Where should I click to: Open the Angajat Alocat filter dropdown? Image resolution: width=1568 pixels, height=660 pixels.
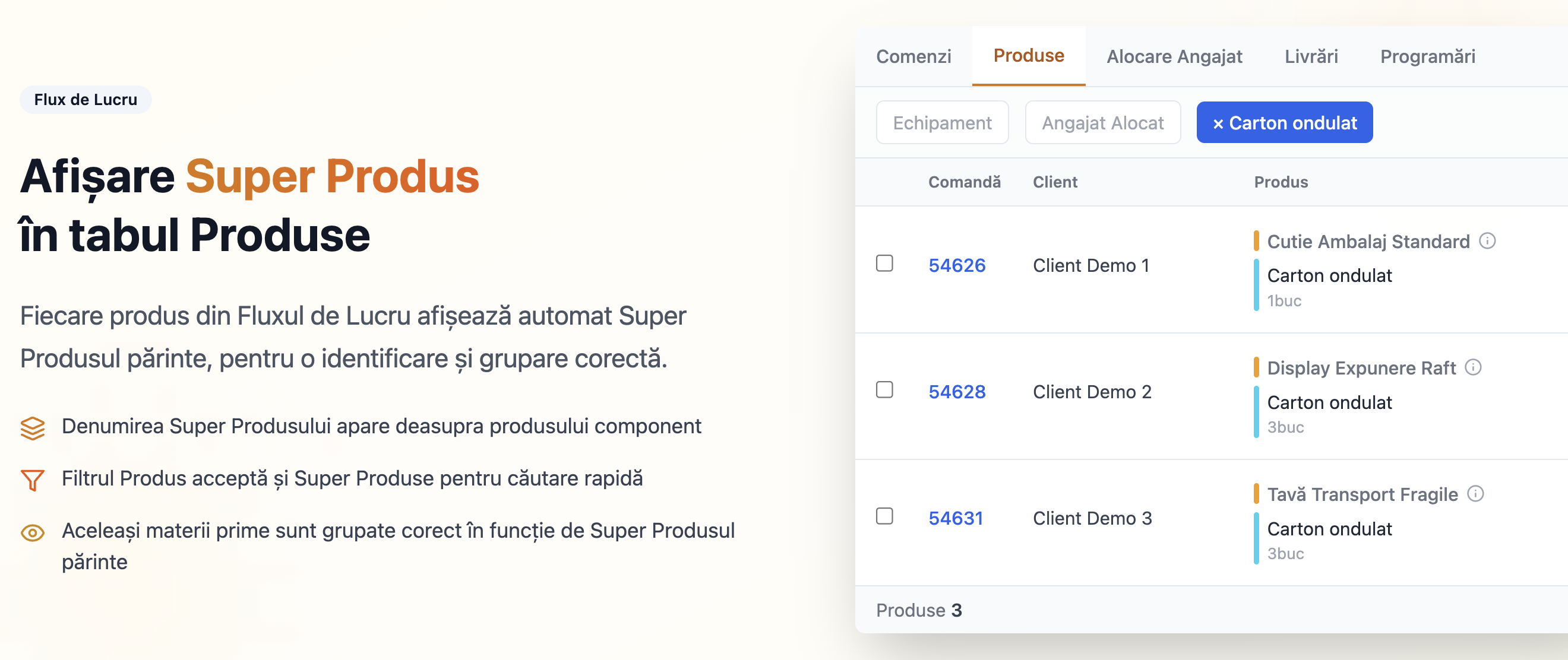point(1102,123)
